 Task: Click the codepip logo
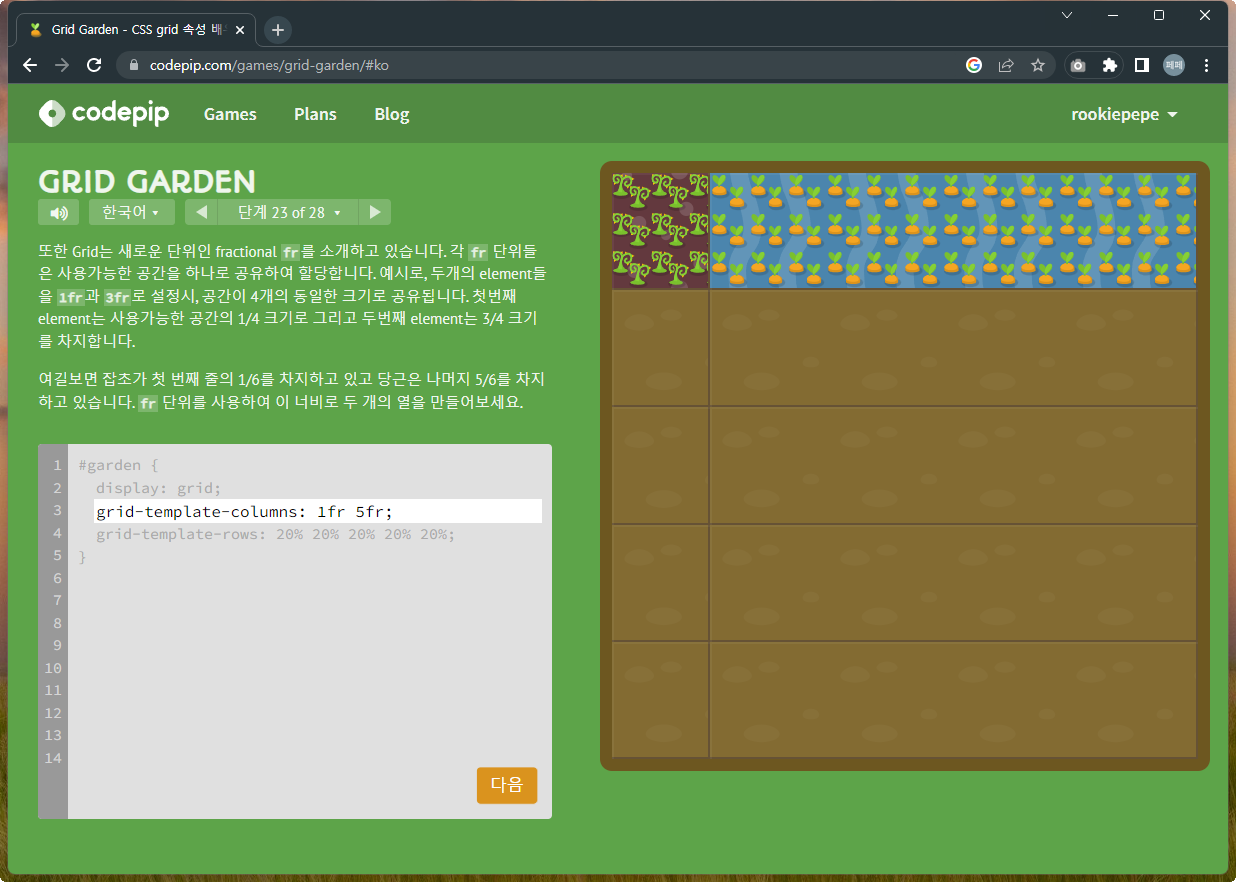coord(104,114)
